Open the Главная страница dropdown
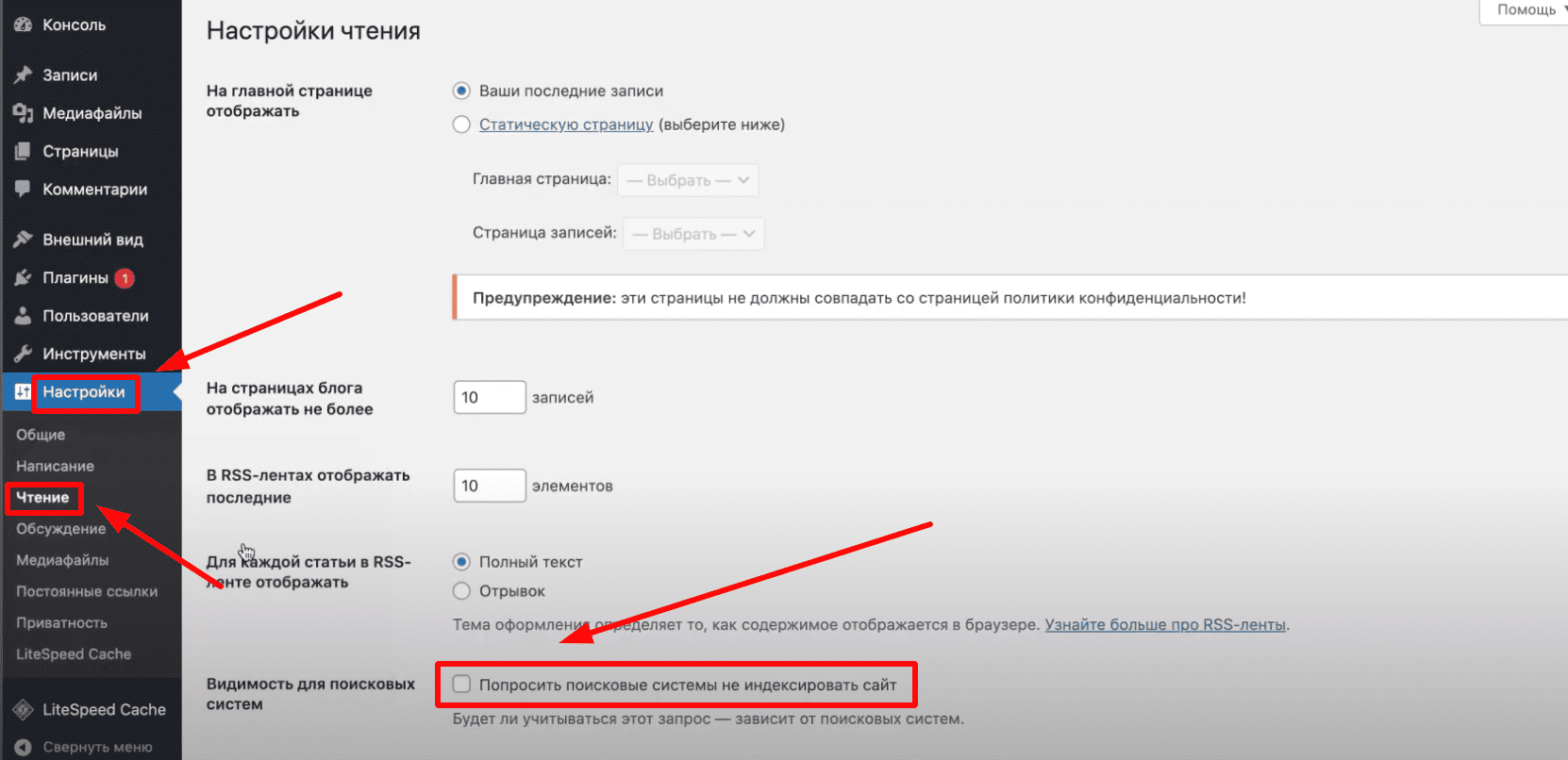 pyautogui.click(x=688, y=180)
